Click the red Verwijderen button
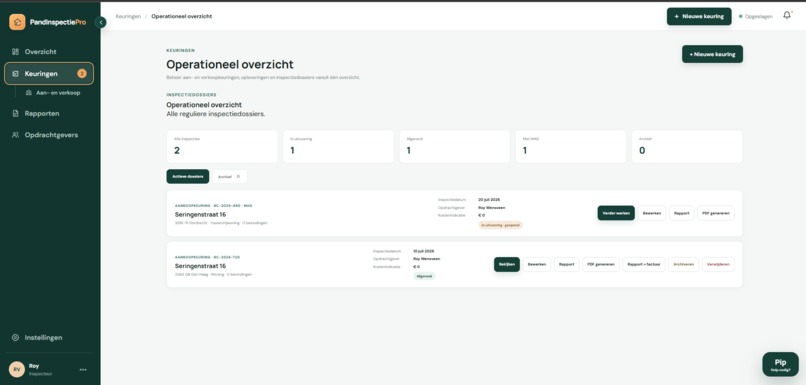806x385 pixels. click(718, 264)
